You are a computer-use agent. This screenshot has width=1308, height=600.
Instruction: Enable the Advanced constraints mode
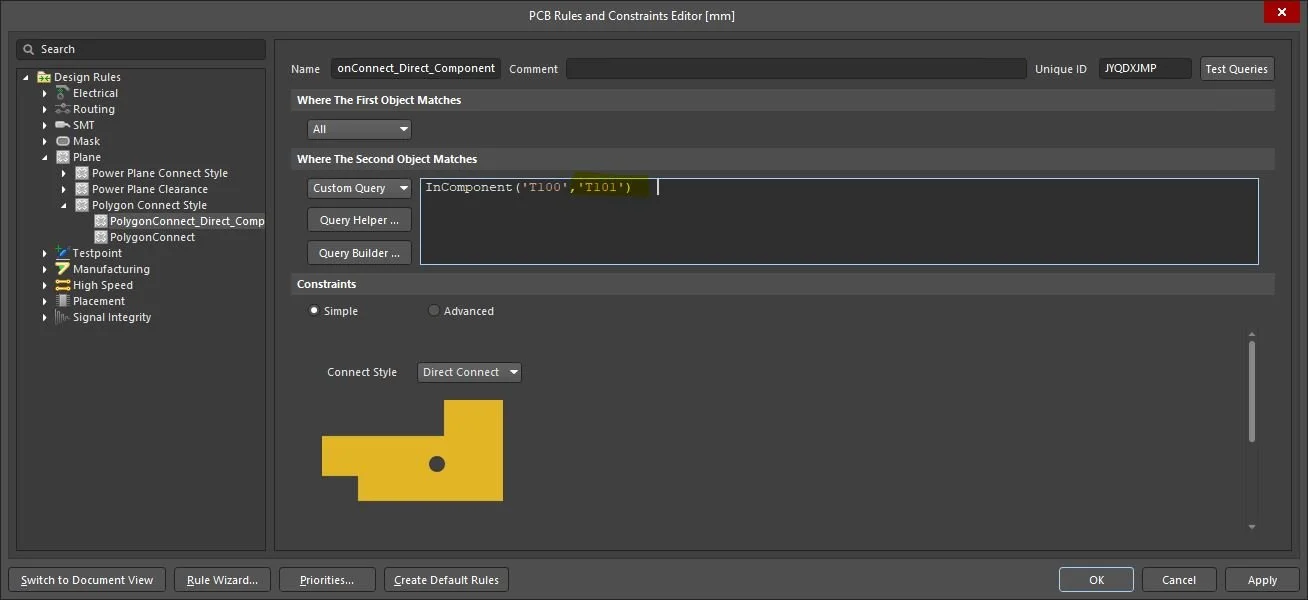(434, 310)
